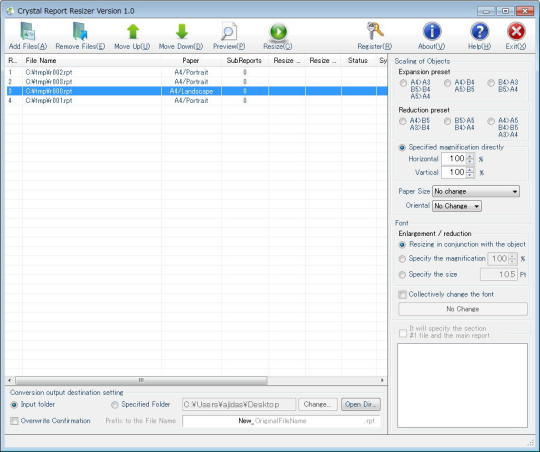
Task: Click the horizontal scrollbar left arrow
Action: point(10,380)
